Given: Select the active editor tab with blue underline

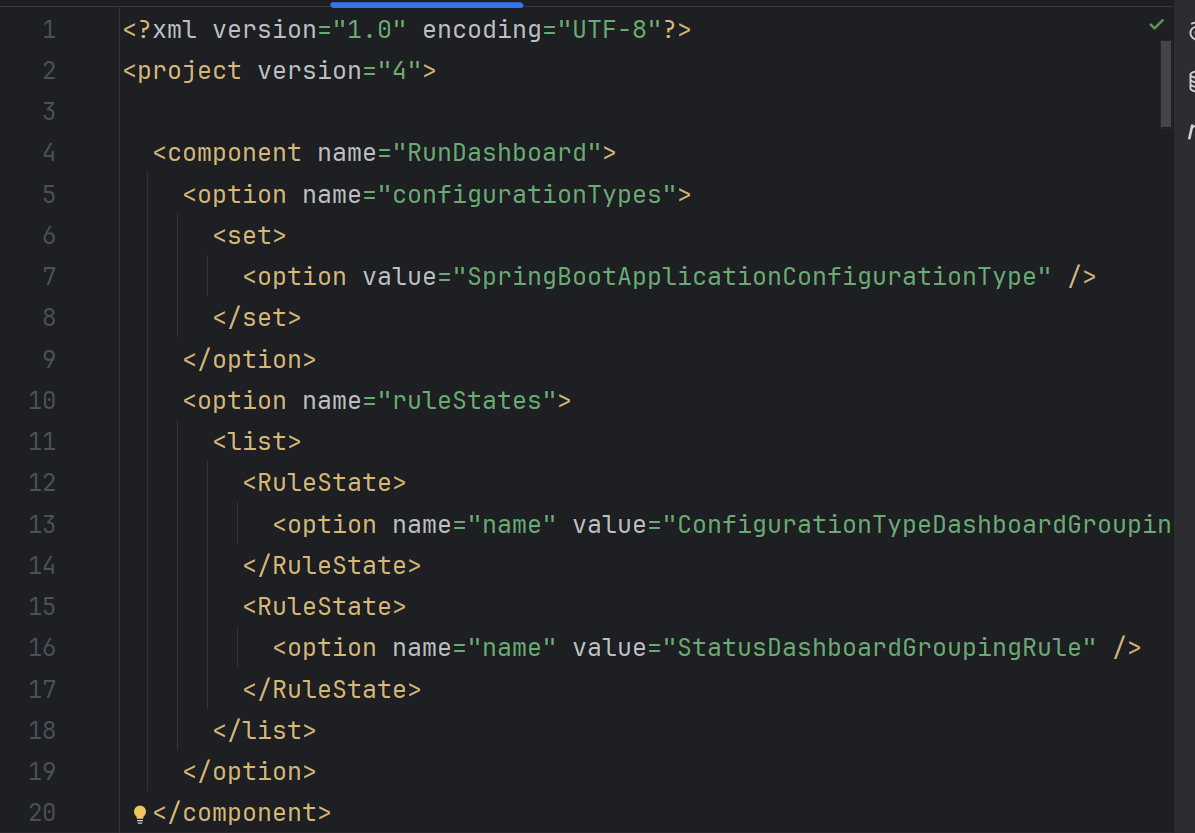Looking at the screenshot, I should (426, 4).
